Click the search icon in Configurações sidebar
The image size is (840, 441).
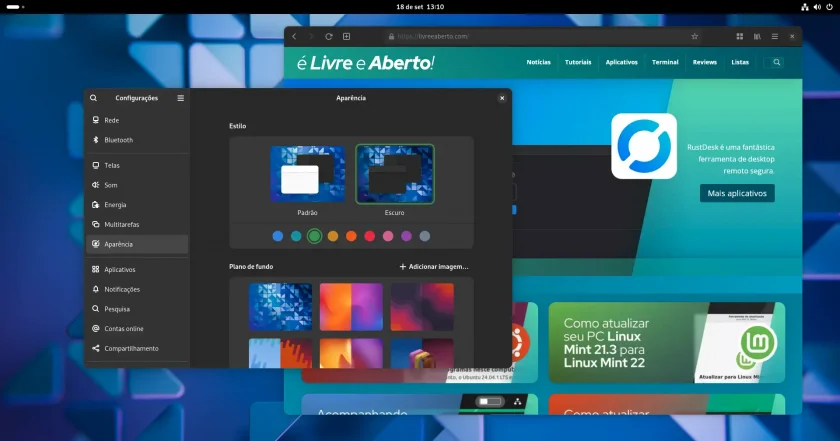(x=93, y=98)
